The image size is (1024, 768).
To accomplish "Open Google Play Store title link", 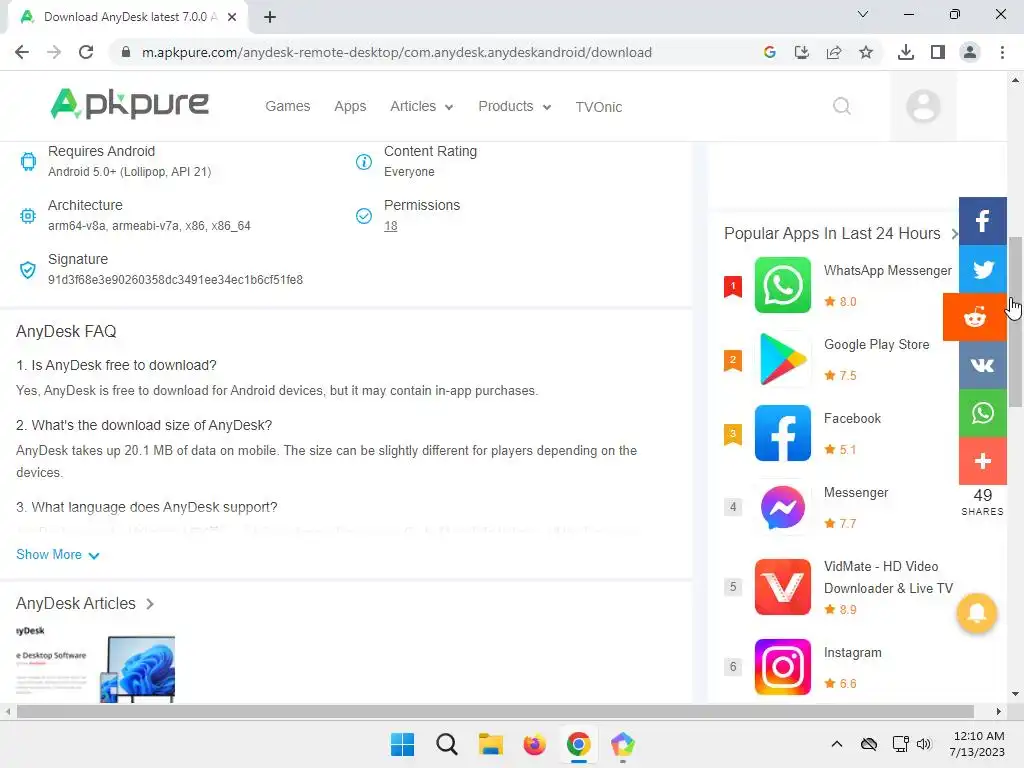I will 876,344.
